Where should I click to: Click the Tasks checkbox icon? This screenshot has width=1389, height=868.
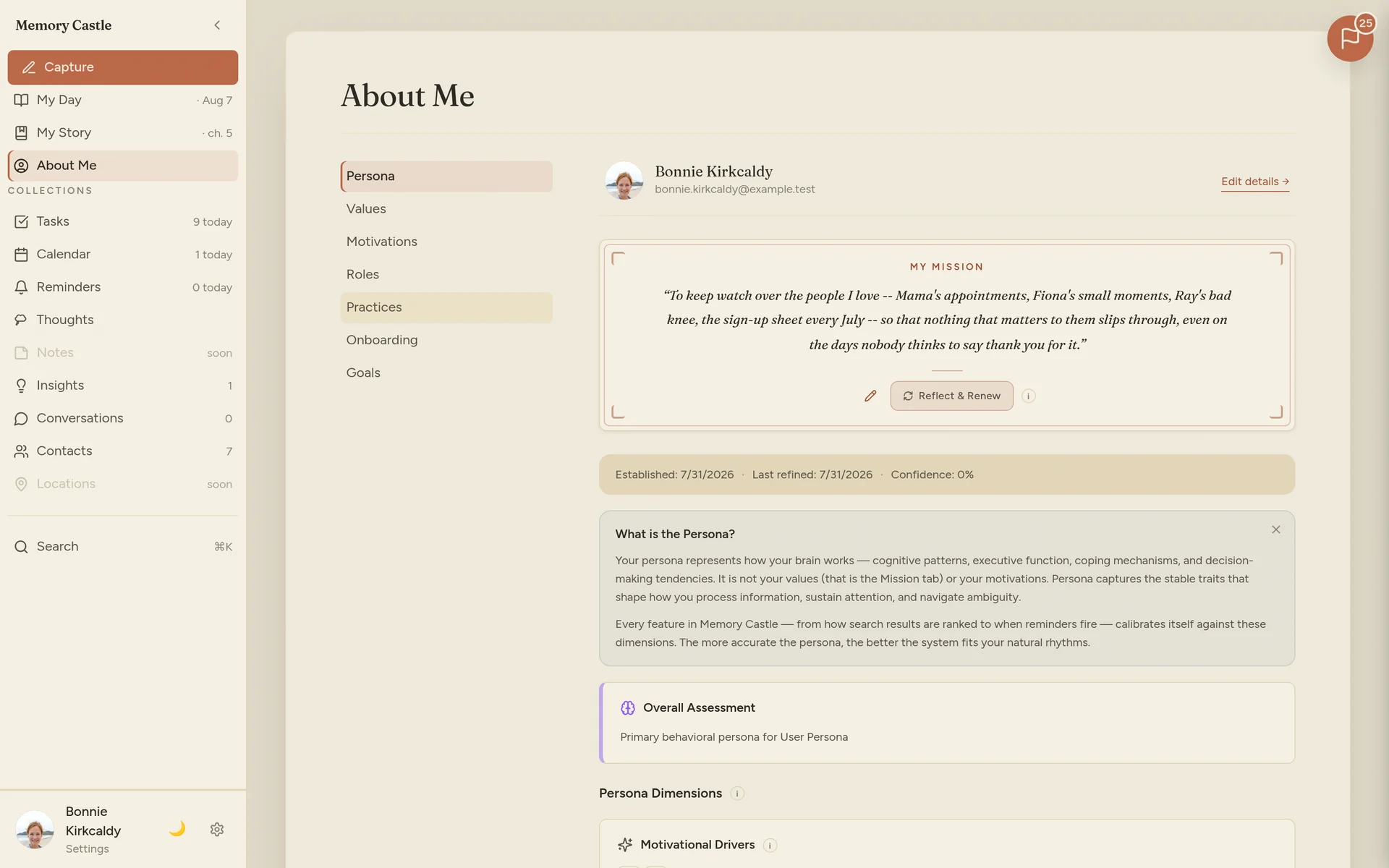(x=21, y=221)
